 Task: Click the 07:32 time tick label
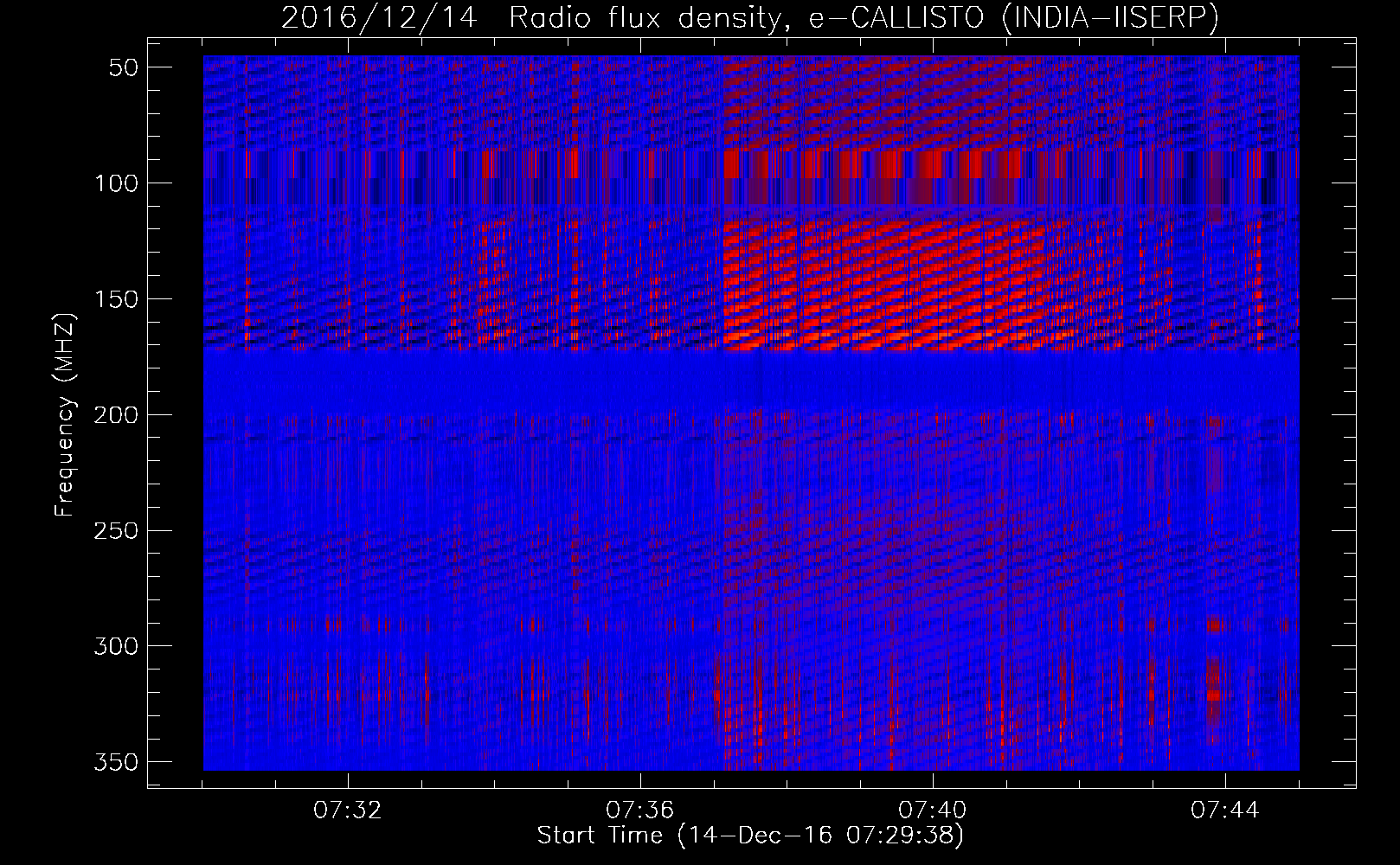(x=348, y=811)
